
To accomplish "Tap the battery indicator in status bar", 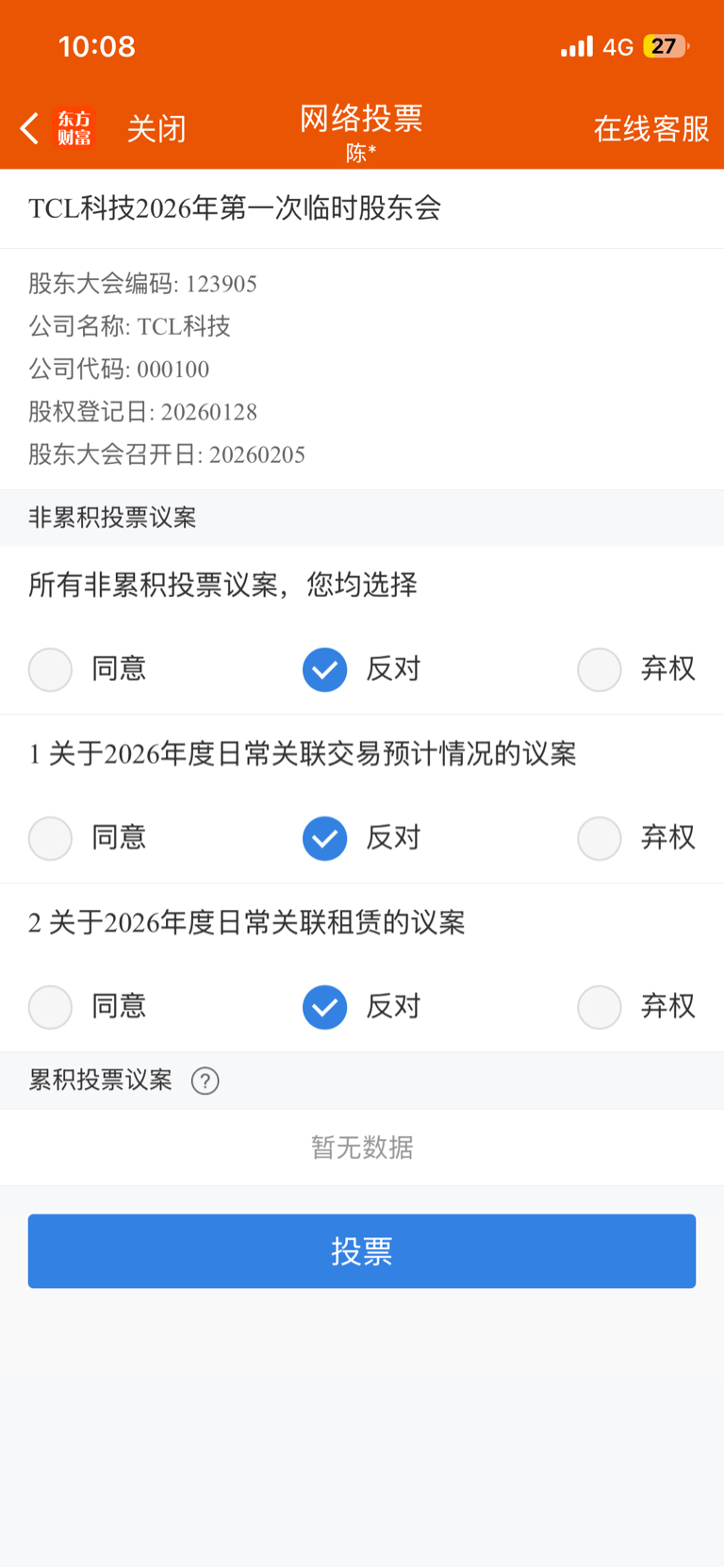I will [x=665, y=46].
